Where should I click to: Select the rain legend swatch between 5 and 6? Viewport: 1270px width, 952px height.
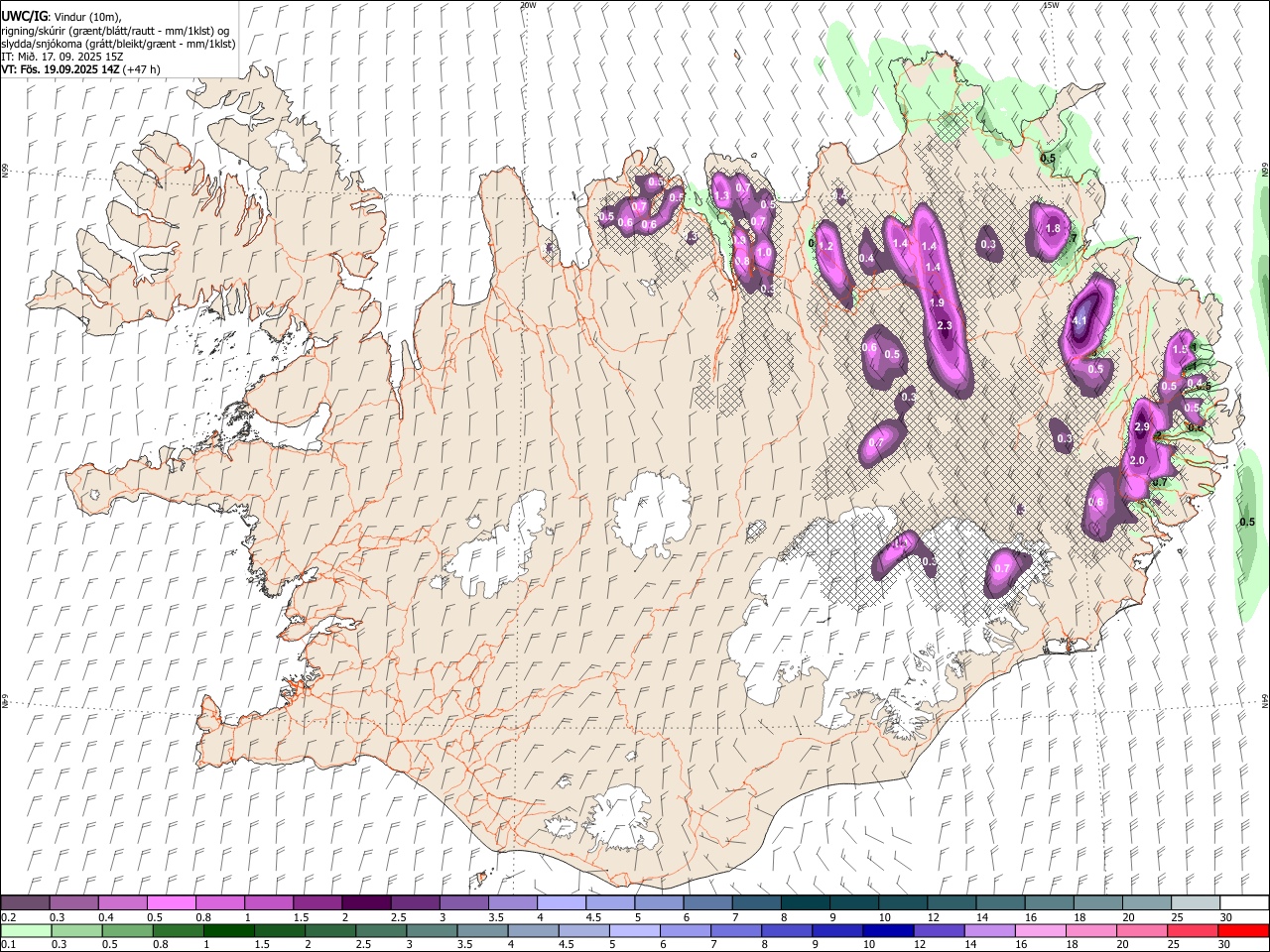click(x=635, y=930)
